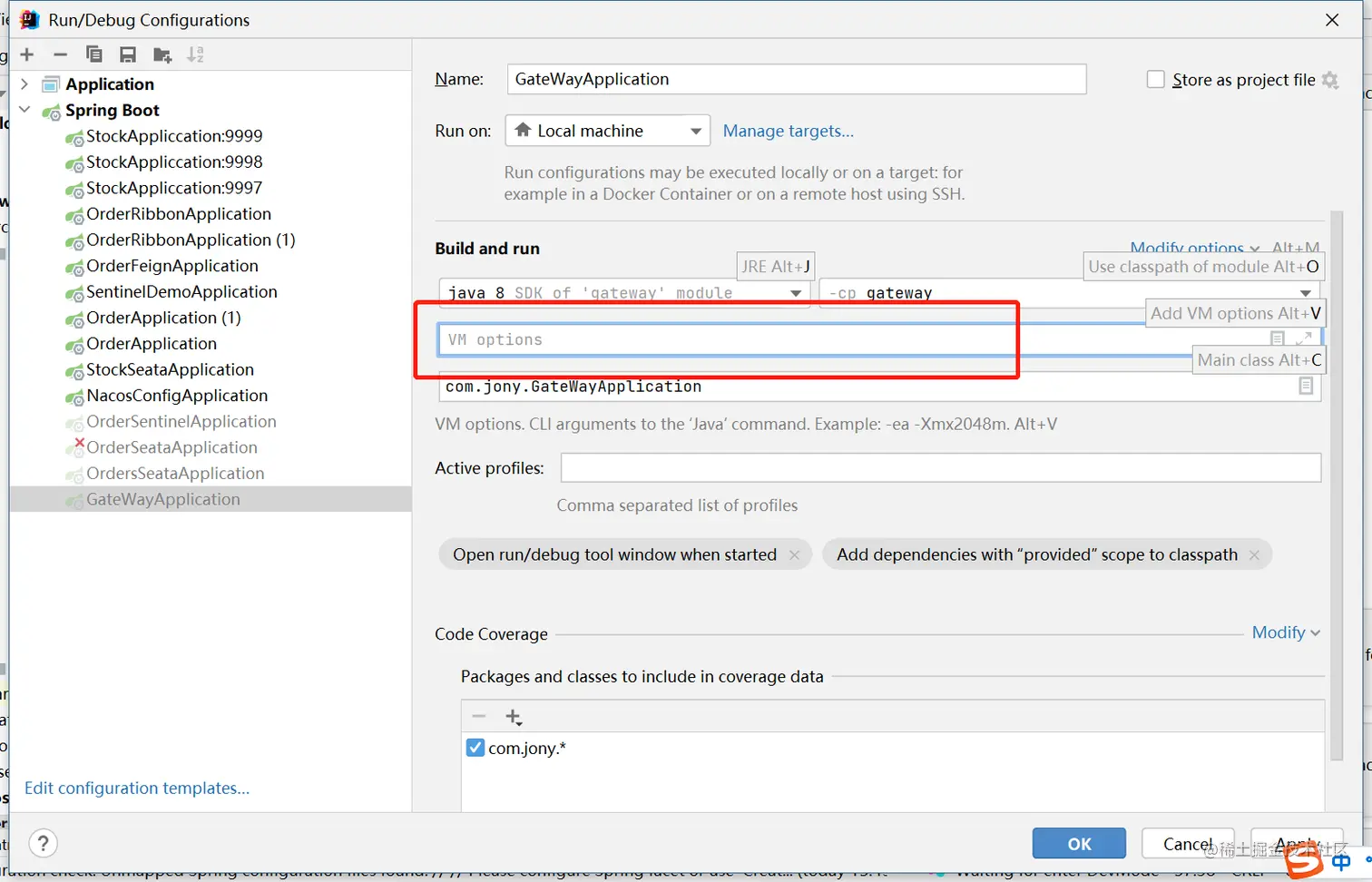1372x882 pixels.
Task: Save the configuration using the floppy icon
Action: pyautogui.click(x=128, y=54)
